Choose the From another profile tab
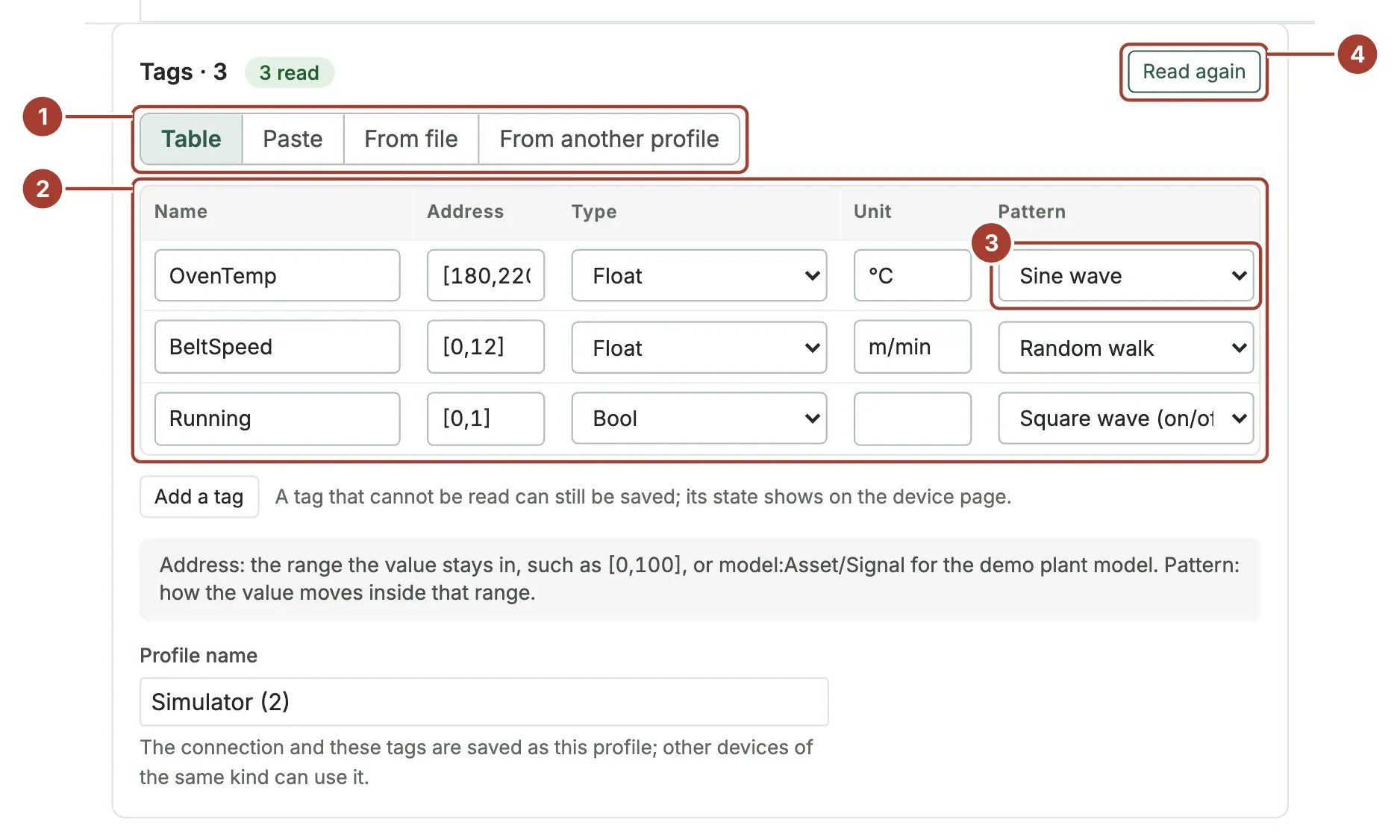 (x=609, y=139)
